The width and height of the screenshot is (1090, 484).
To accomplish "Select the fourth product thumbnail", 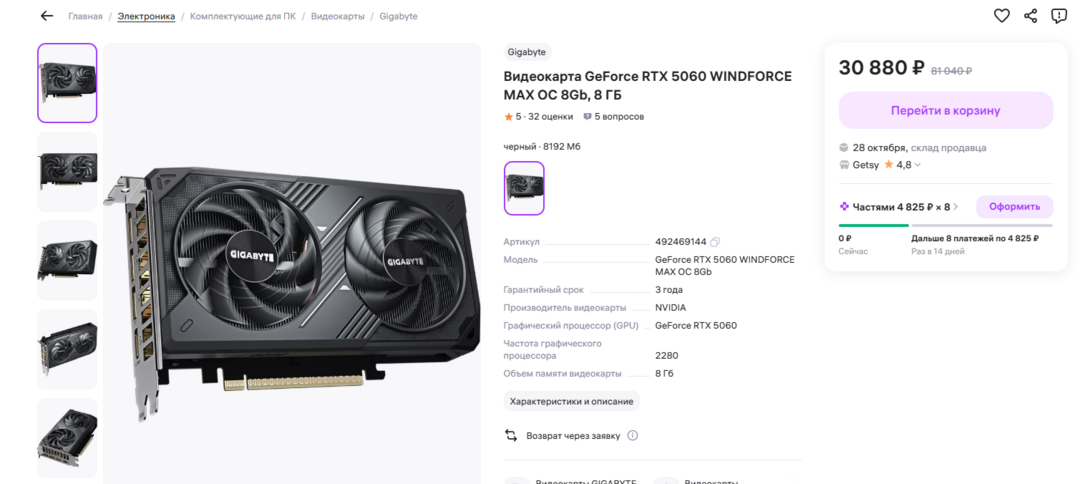I will [x=67, y=349].
